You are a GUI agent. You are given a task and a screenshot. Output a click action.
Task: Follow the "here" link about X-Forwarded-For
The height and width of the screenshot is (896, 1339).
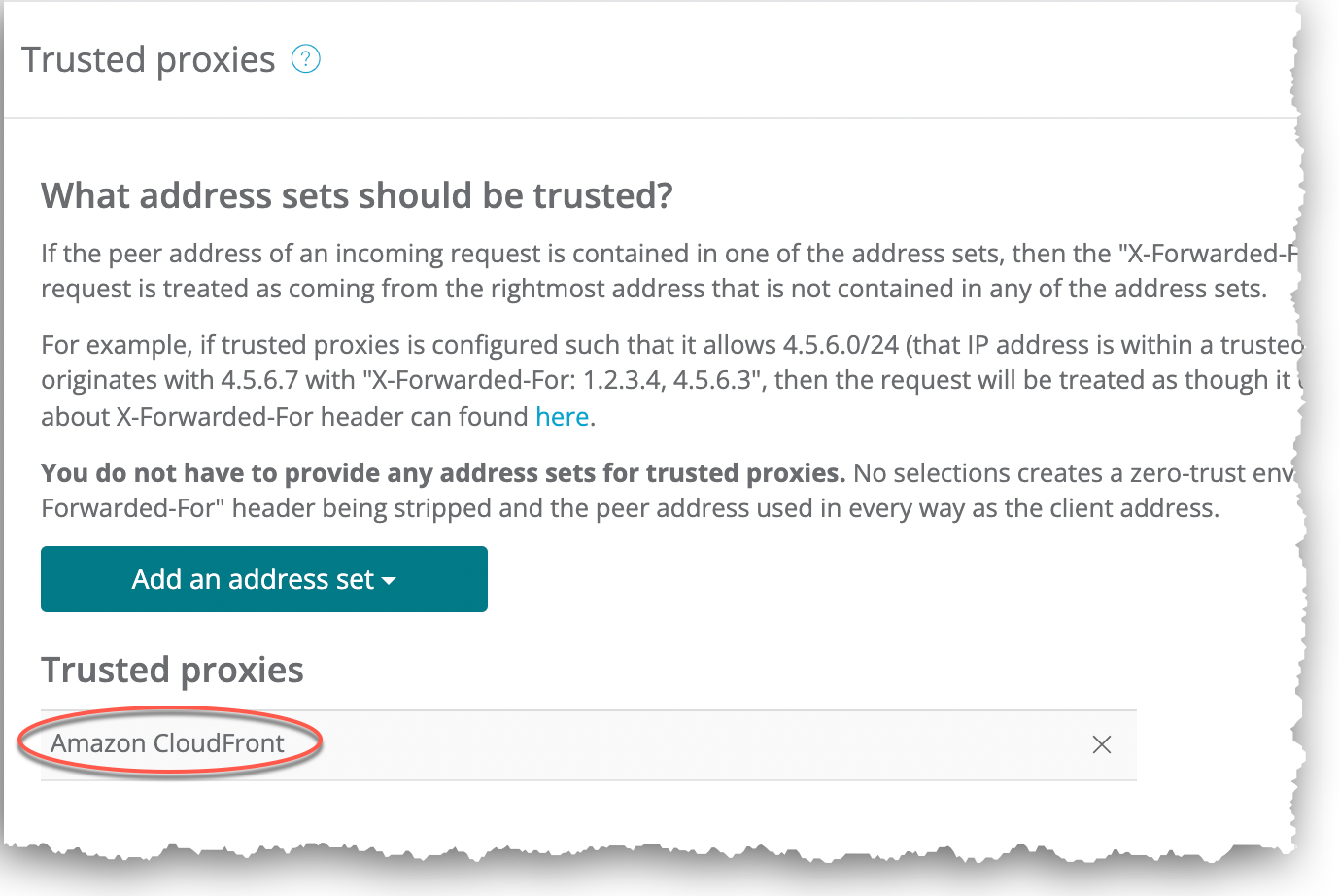(x=562, y=417)
